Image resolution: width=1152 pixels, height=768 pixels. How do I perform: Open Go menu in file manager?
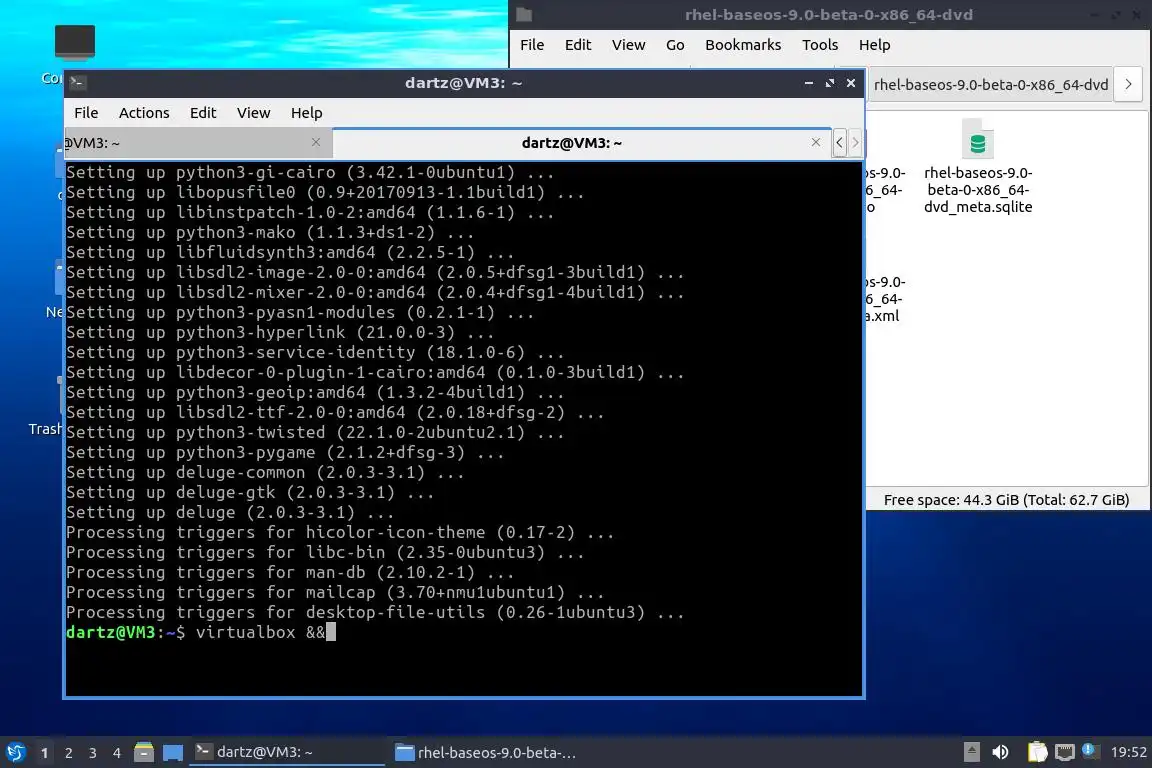pos(675,45)
